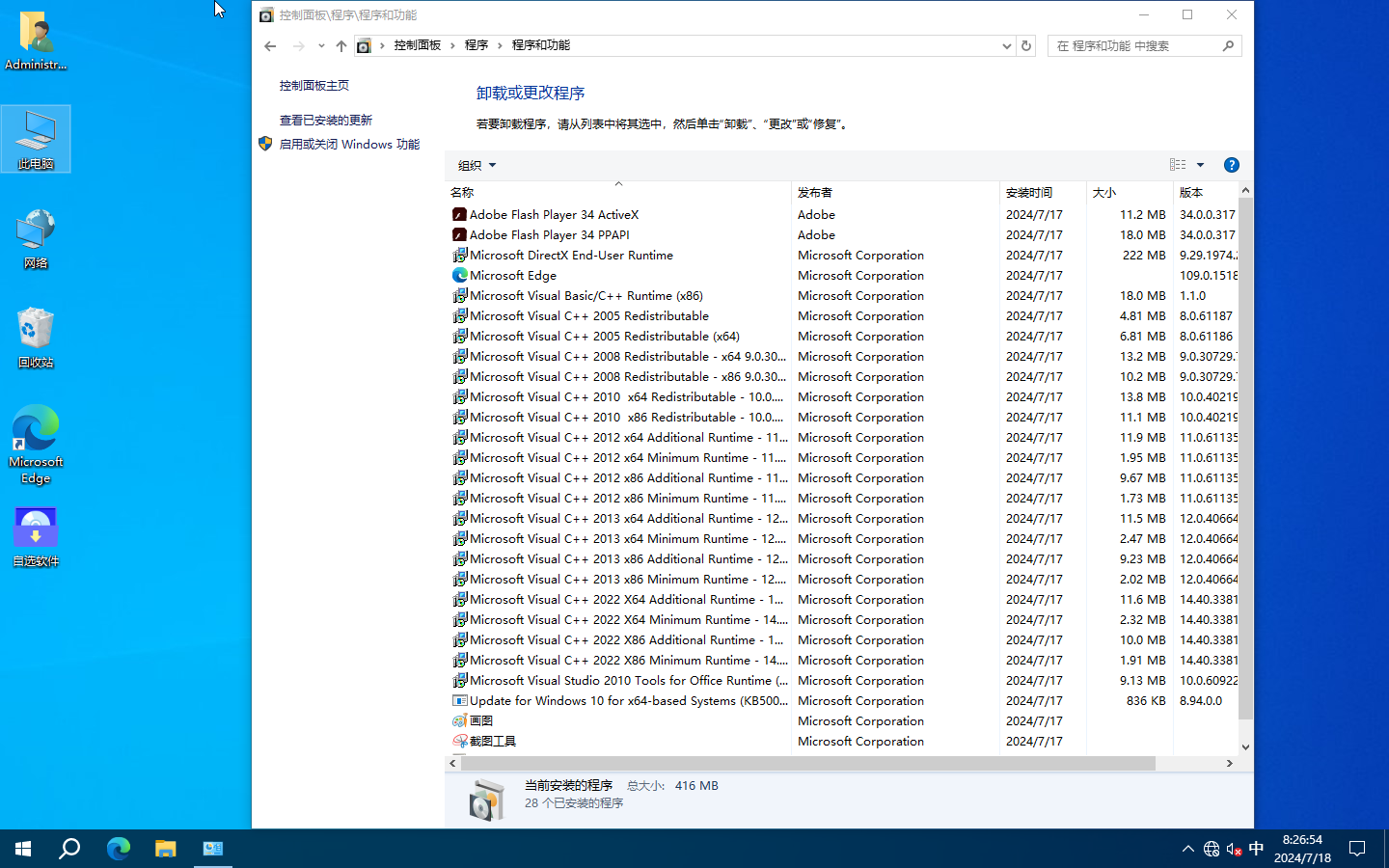
Task: Refresh the programs list
Action: point(1026,45)
